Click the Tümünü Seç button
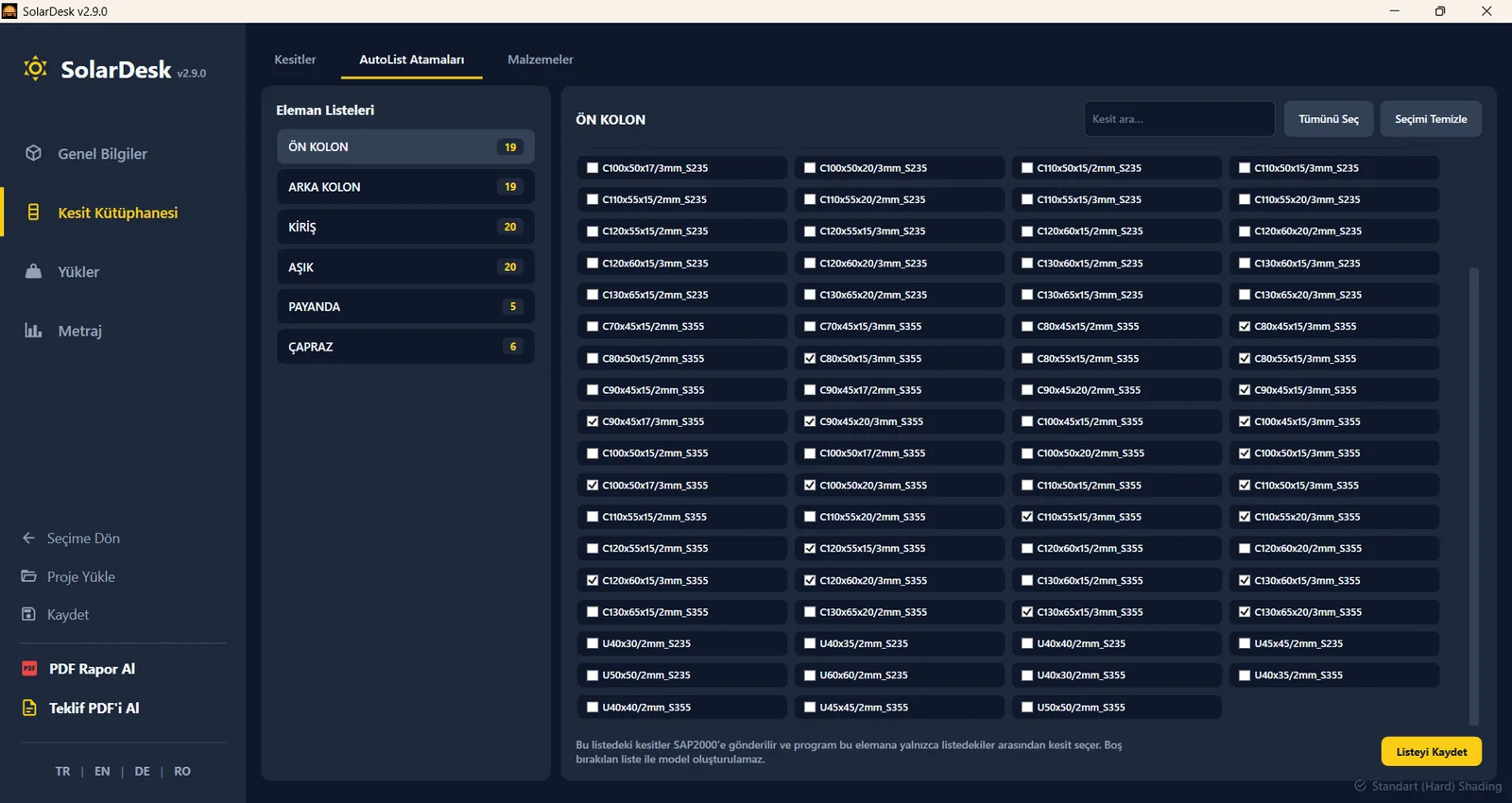1512x803 pixels. 1328,119
